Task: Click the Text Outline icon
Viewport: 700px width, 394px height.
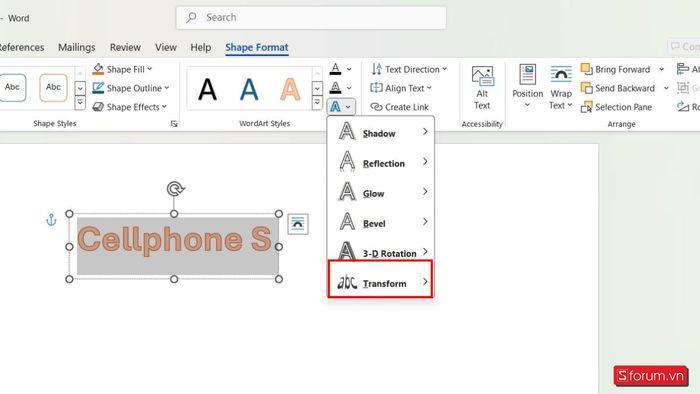Action: pos(335,88)
